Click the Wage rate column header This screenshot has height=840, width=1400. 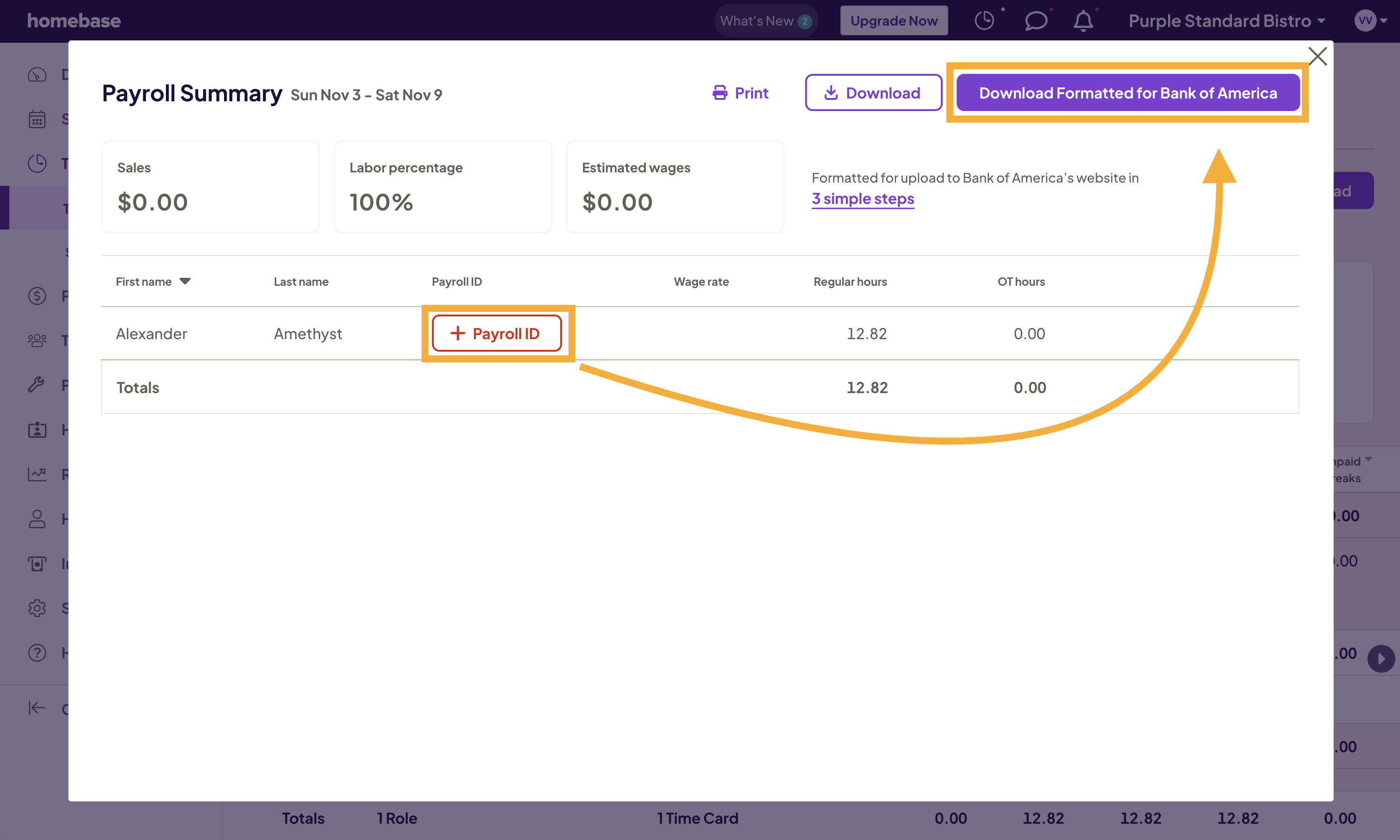(x=701, y=282)
